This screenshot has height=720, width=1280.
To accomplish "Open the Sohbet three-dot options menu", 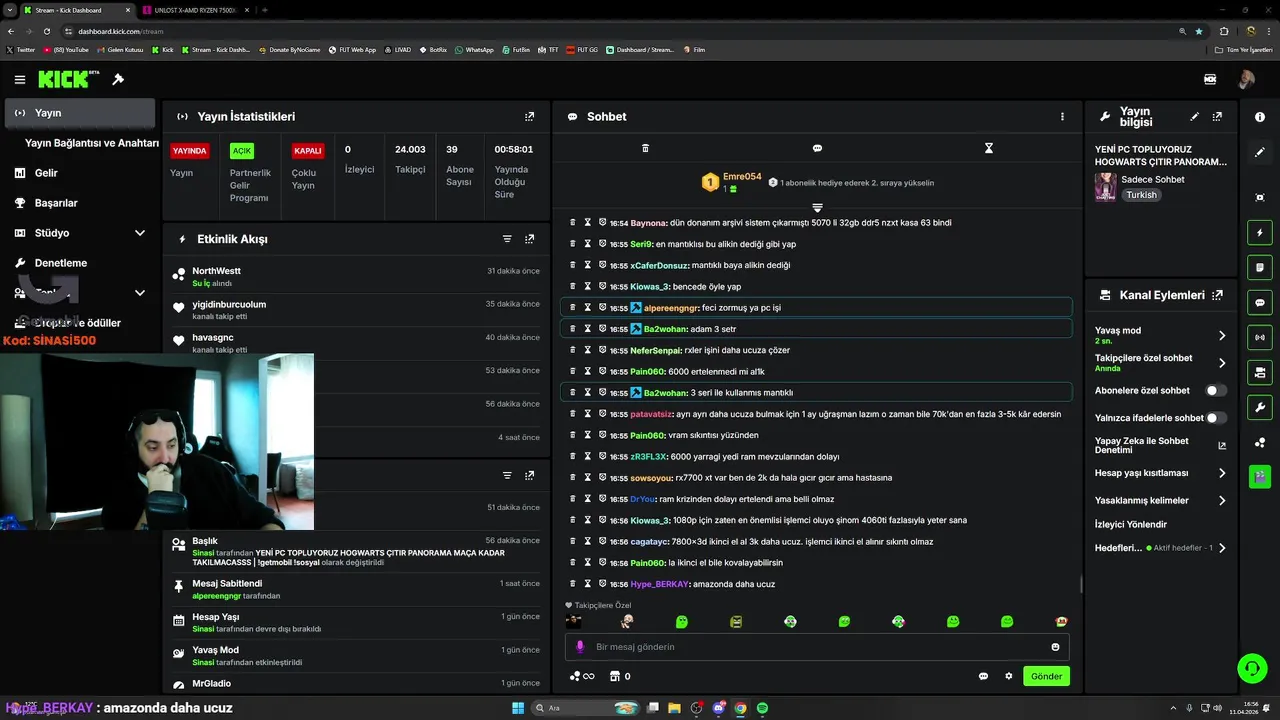I will click(x=1062, y=116).
